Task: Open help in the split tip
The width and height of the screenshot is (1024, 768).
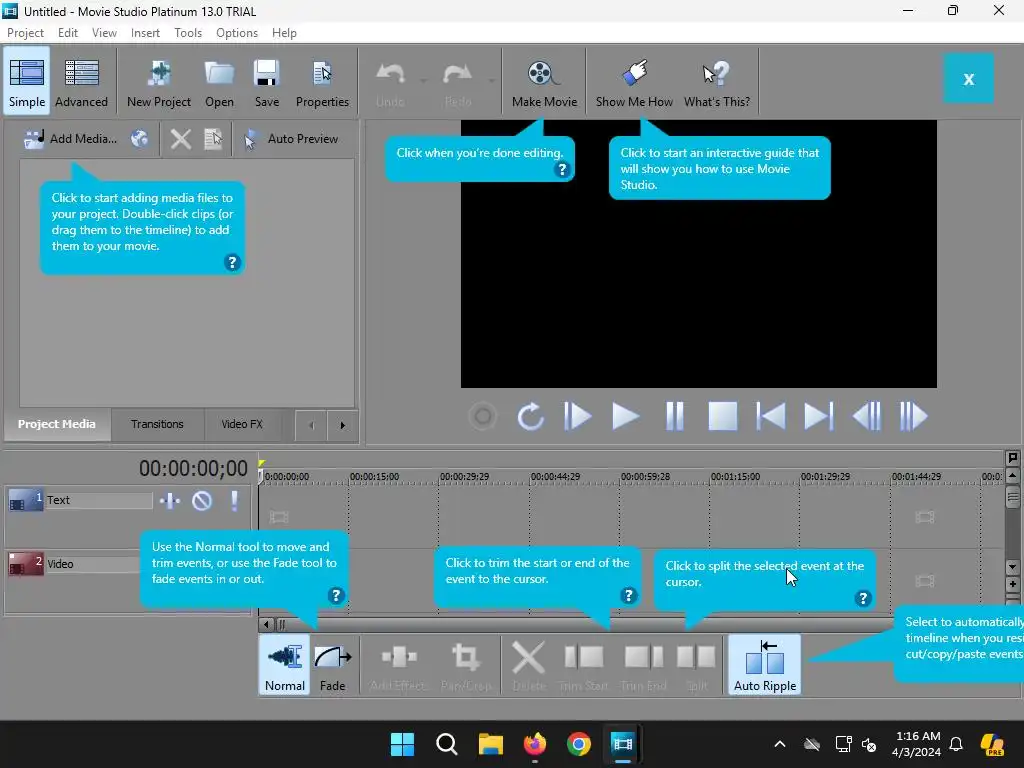Action: (x=863, y=598)
